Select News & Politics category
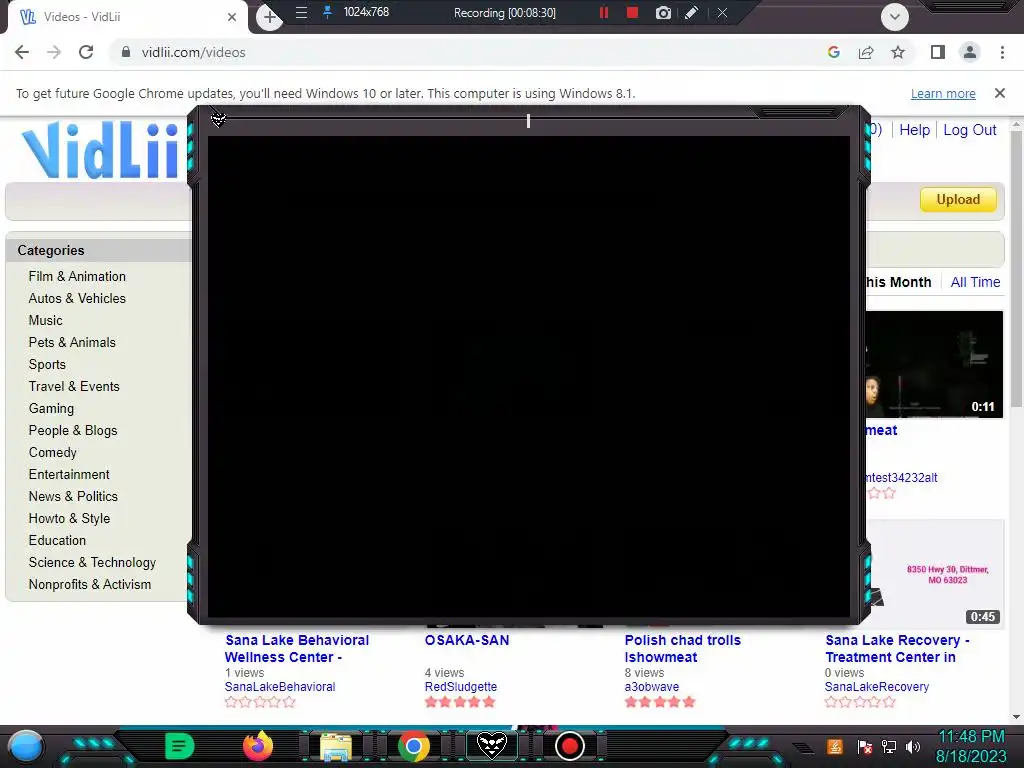The width and height of the screenshot is (1024, 768). (x=73, y=496)
